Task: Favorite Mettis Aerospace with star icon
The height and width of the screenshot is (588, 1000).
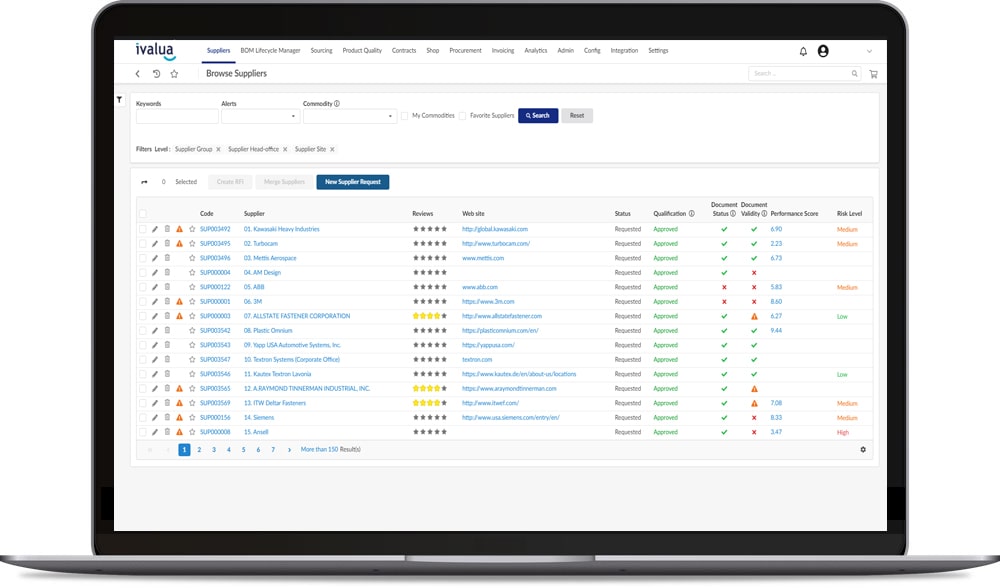Action: (192, 258)
